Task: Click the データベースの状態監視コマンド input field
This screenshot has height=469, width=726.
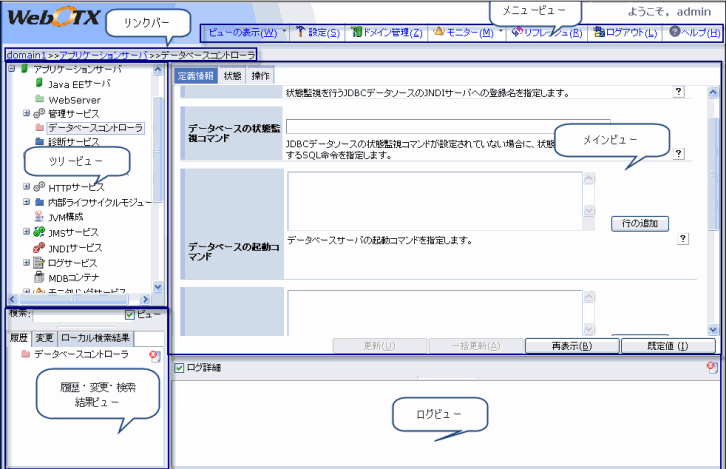Action: point(433,127)
